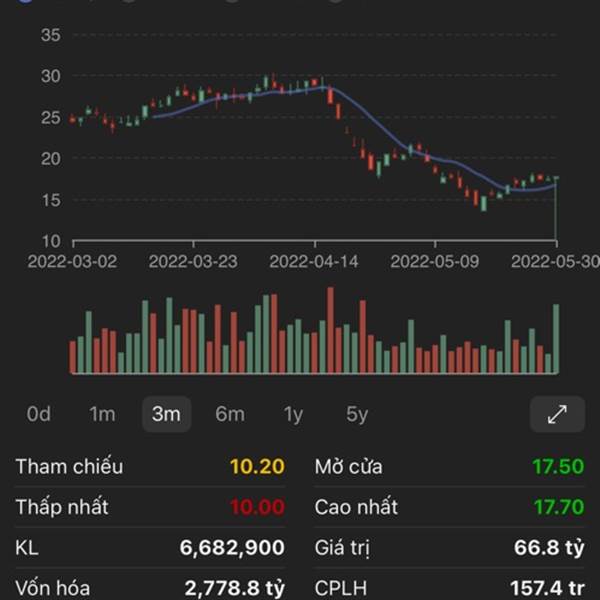Click the Tham chiếu value 10.20

[x=257, y=466]
